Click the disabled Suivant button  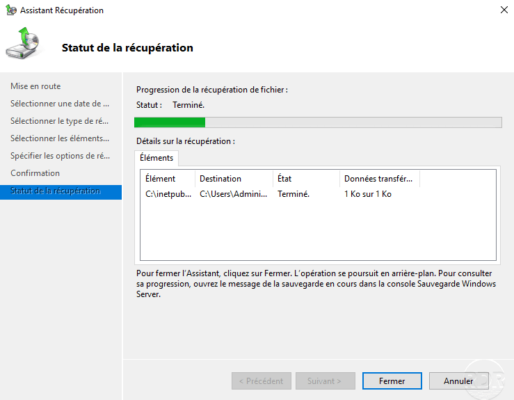[x=325, y=381]
